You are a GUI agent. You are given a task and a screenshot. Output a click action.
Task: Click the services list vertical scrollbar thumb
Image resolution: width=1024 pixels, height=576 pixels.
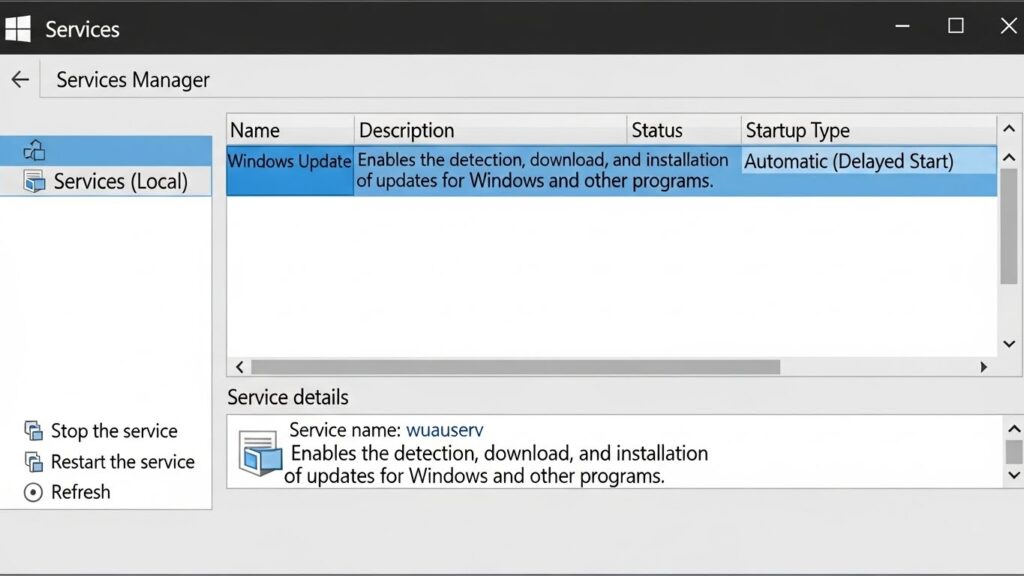(x=1009, y=226)
